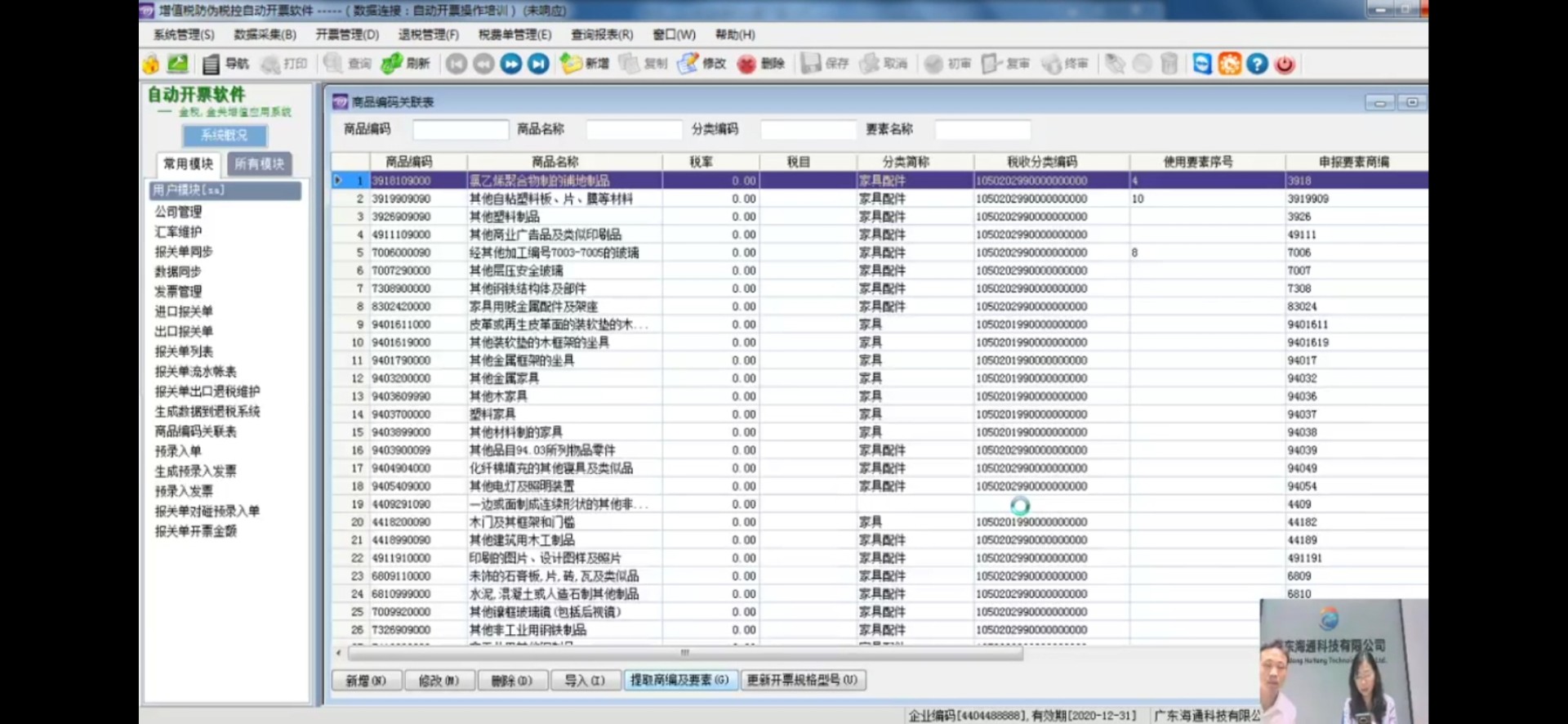The image size is (1568, 724).
Task: Open the 导航 navigation toolbar button
Action: click(x=226, y=64)
